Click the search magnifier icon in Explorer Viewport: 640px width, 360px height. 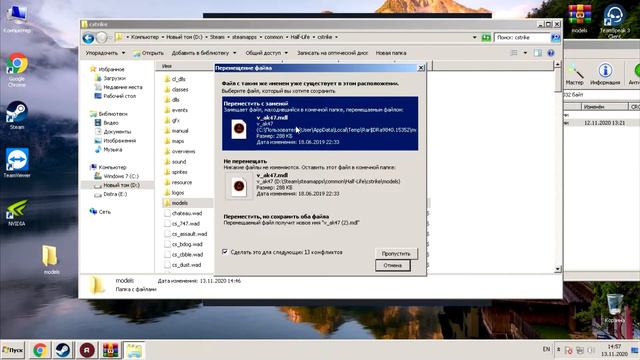pos(555,38)
